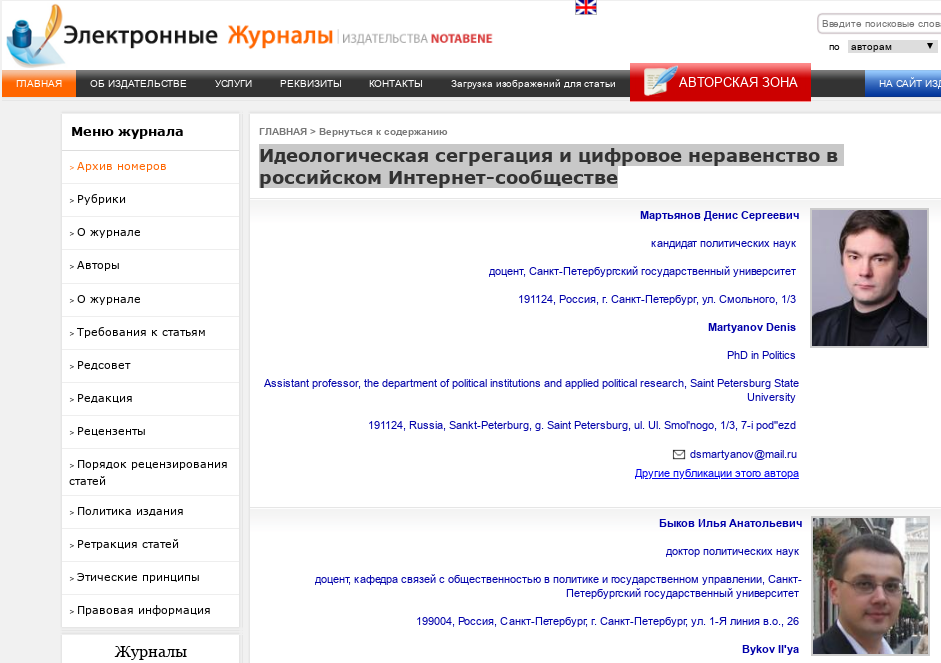Click 'Другие публикации этого автора' link
The image size is (941, 663).
(x=716, y=473)
